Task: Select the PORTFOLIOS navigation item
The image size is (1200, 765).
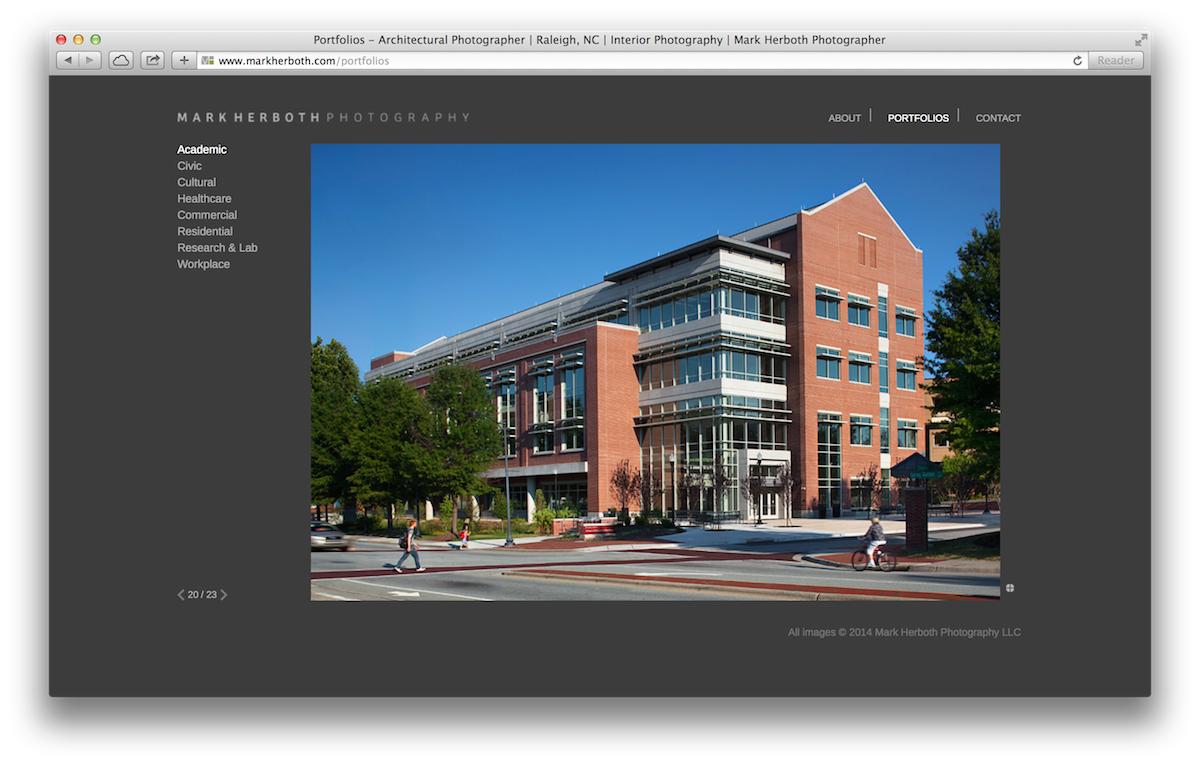Action: click(x=918, y=118)
